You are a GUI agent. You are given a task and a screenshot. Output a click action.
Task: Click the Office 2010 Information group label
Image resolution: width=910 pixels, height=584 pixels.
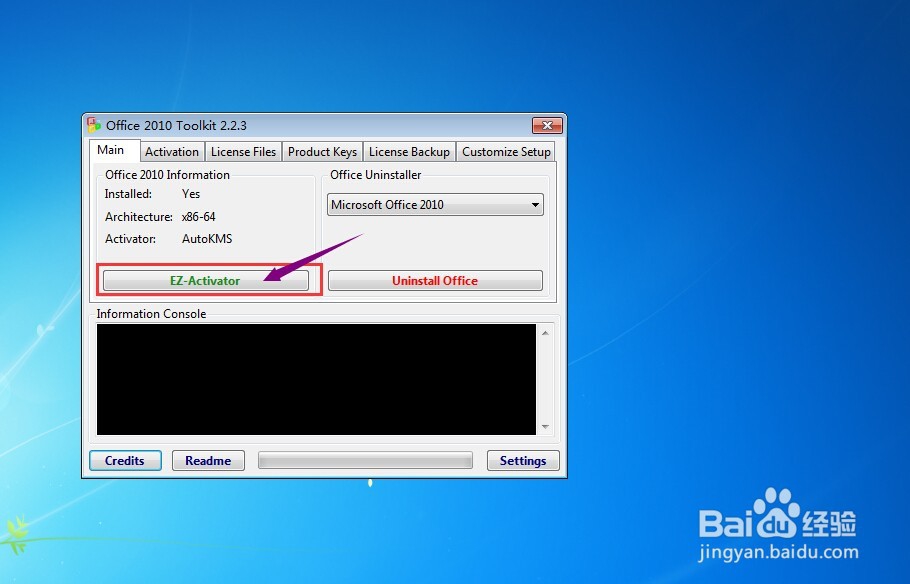167,175
